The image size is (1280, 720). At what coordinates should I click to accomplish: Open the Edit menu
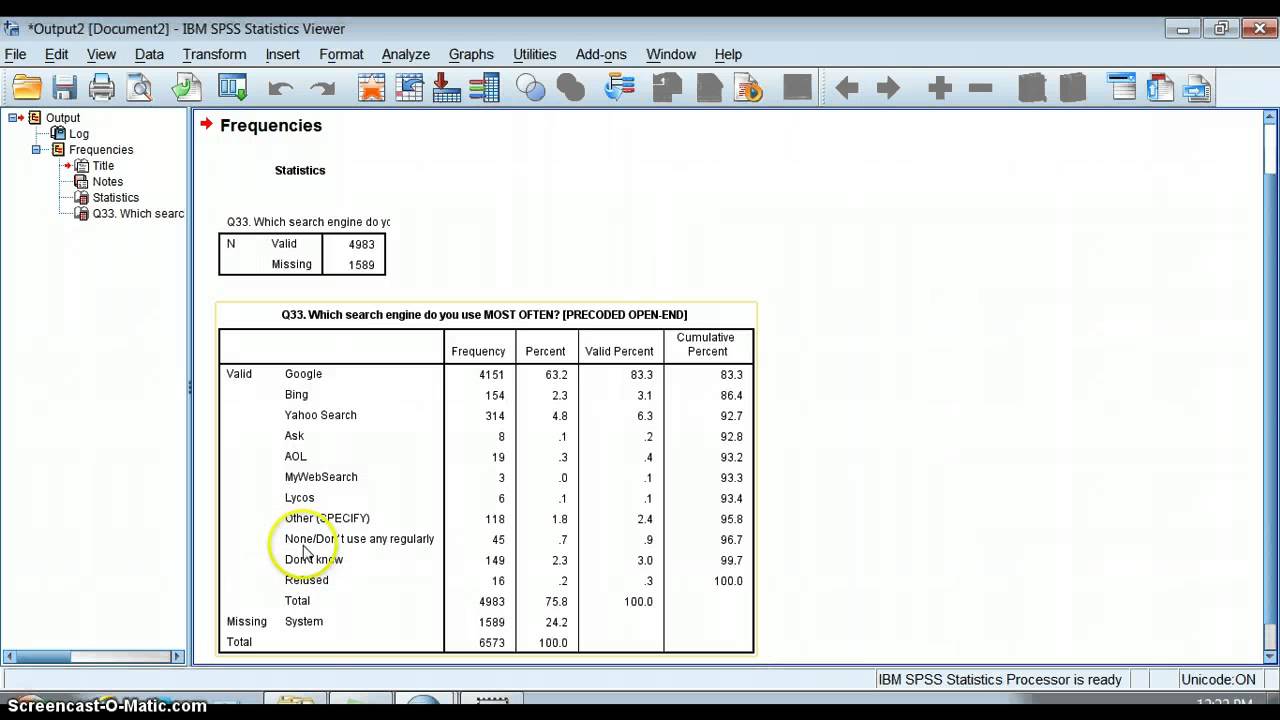56,54
